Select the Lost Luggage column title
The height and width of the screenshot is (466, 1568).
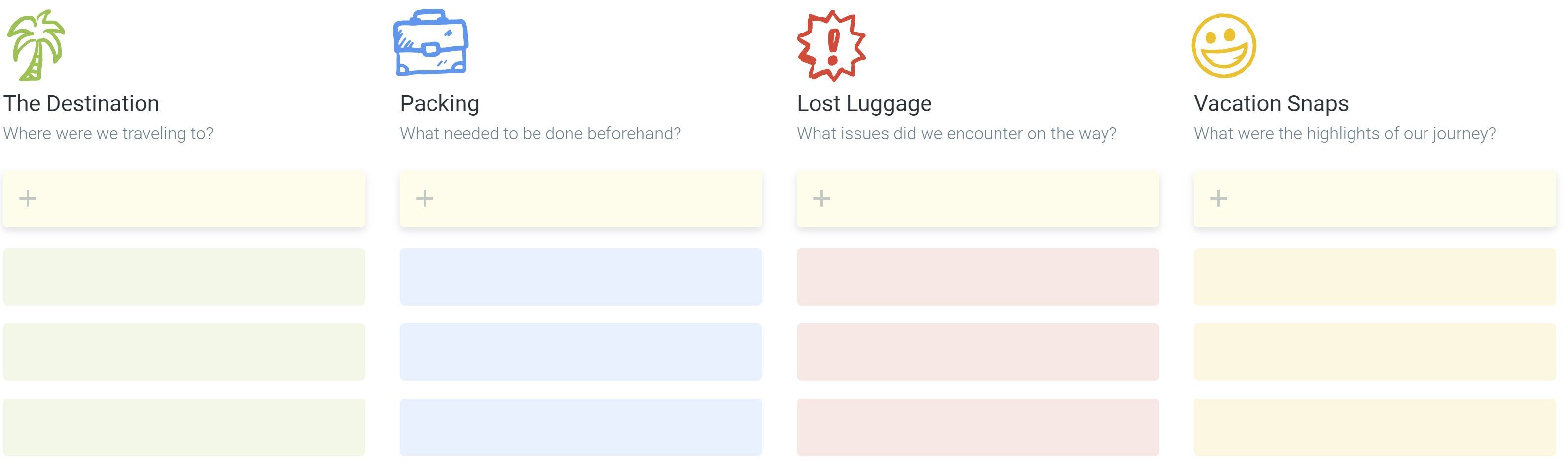[x=864, y=104]
